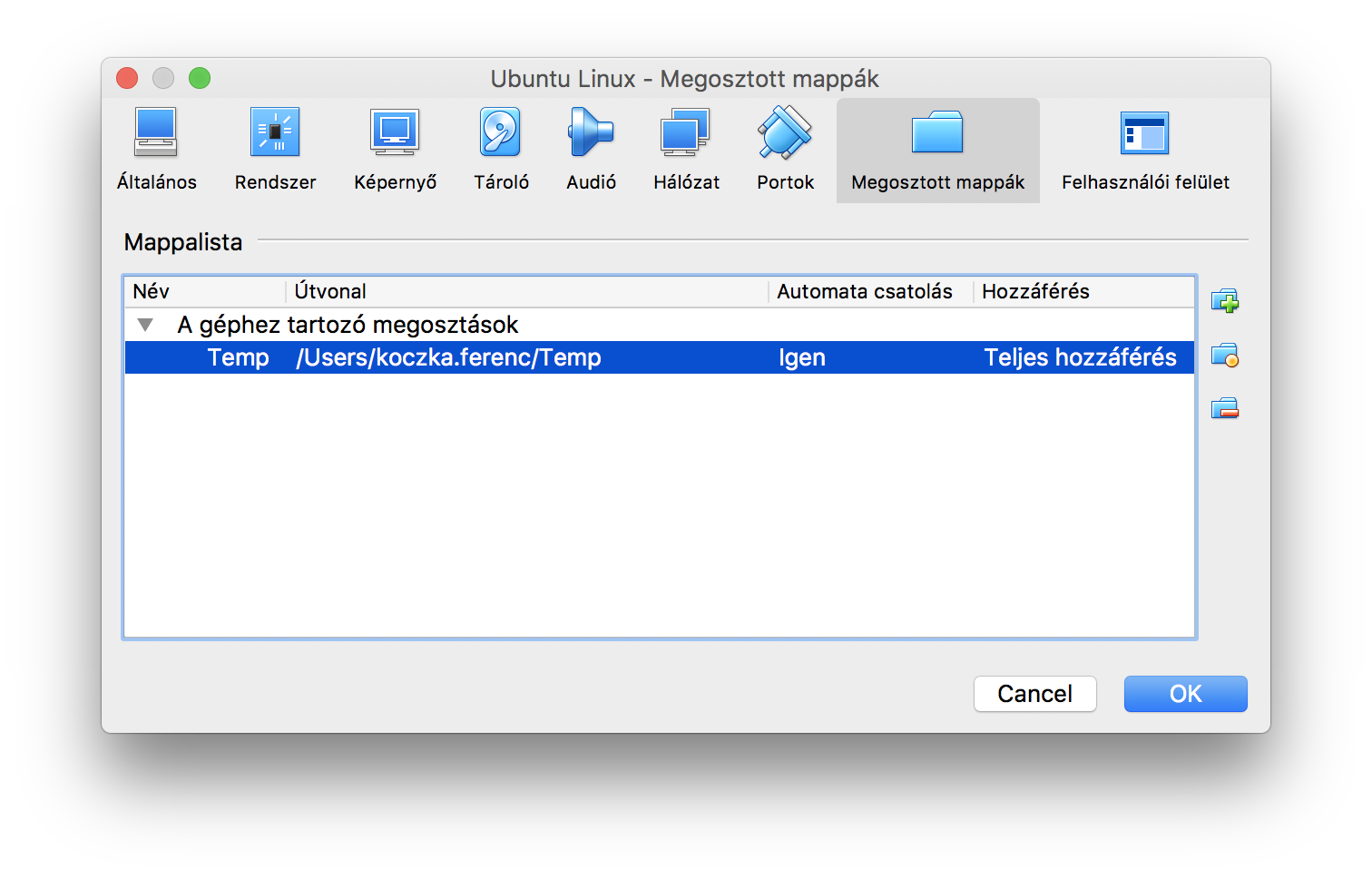Open the Felhasználói felület settings
The image size is (1372, 878).
click(1145, 151)
